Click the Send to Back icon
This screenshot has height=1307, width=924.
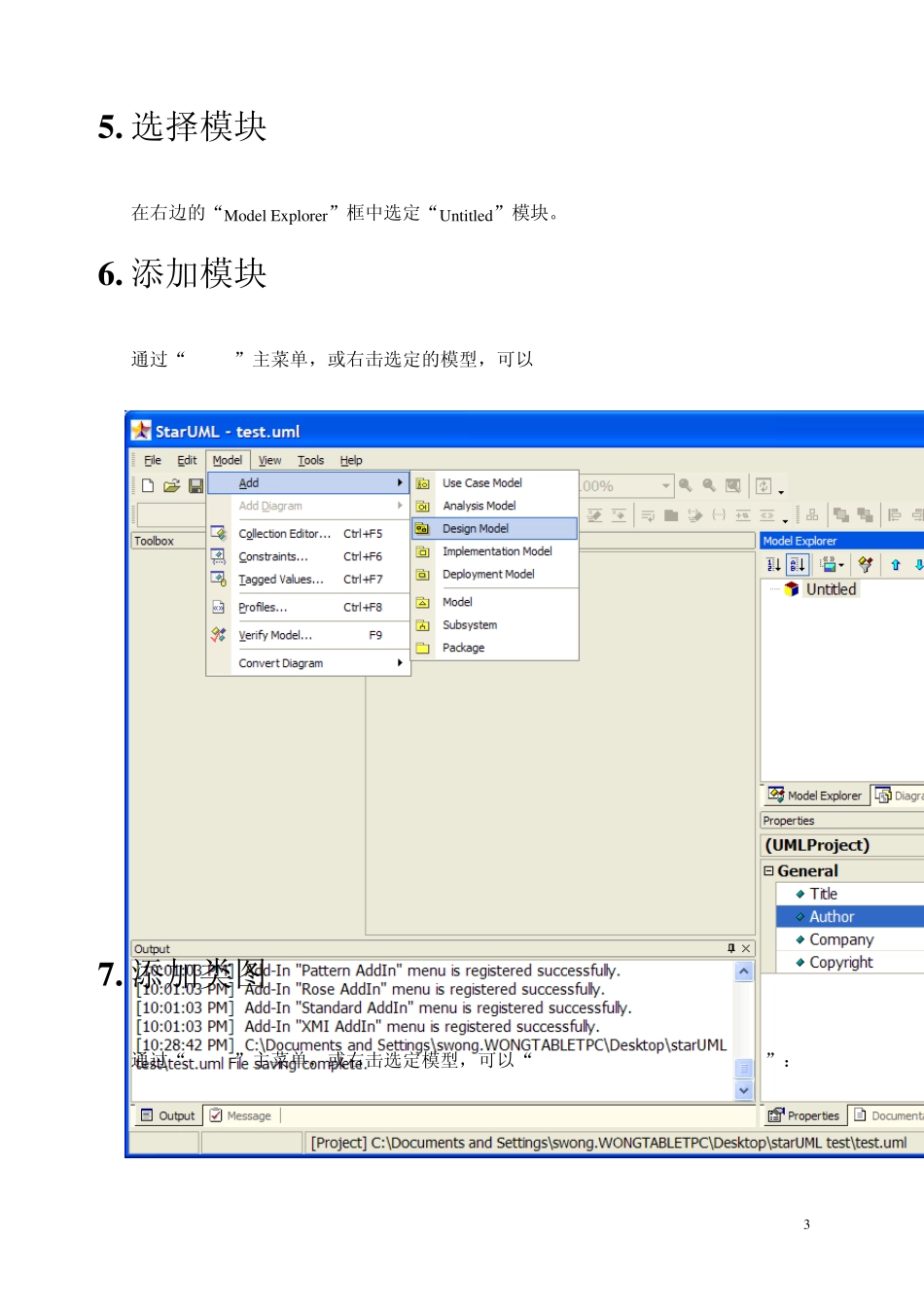pos(865,515)
